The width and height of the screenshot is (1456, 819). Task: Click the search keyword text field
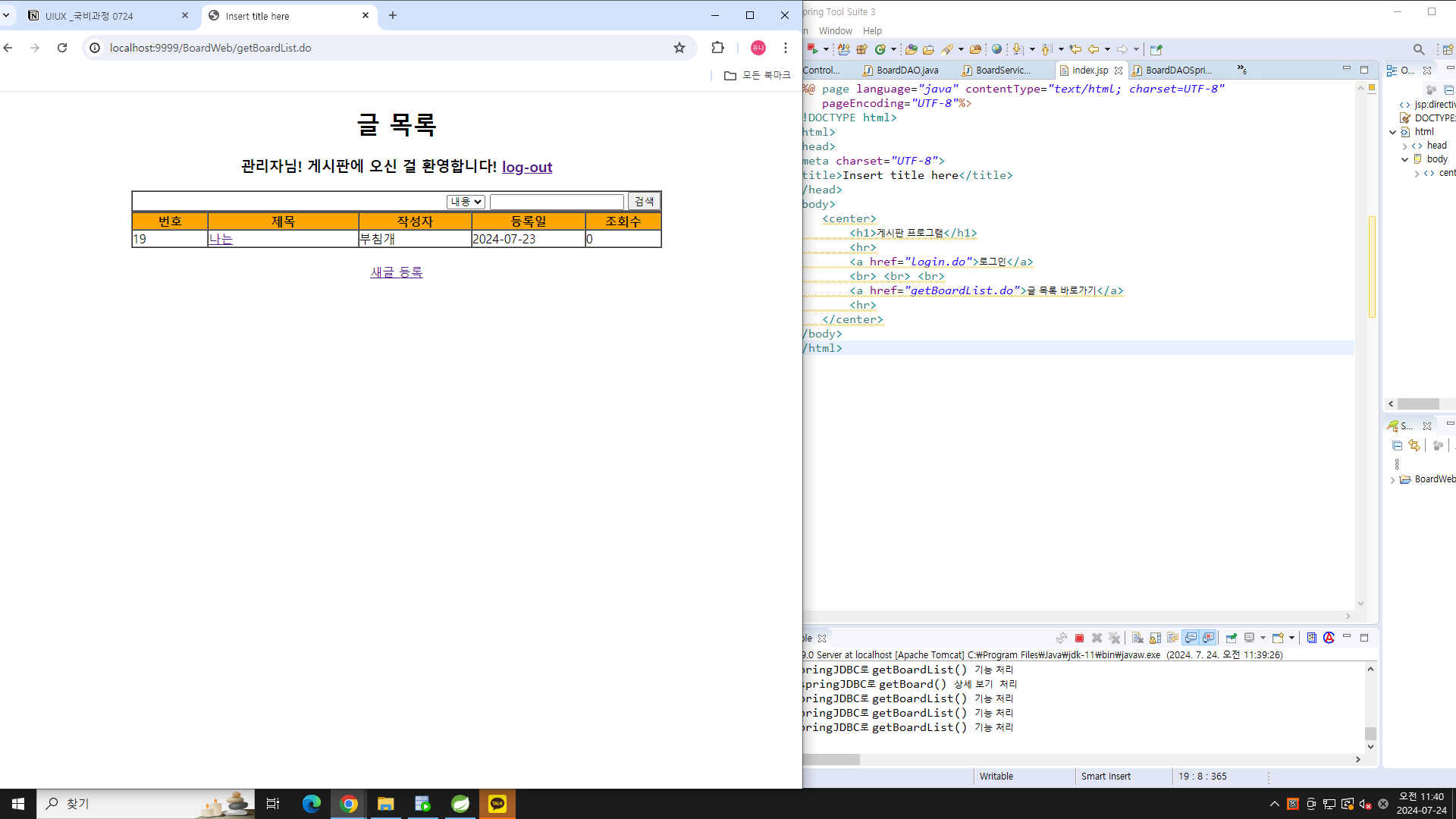click(557, 202)
